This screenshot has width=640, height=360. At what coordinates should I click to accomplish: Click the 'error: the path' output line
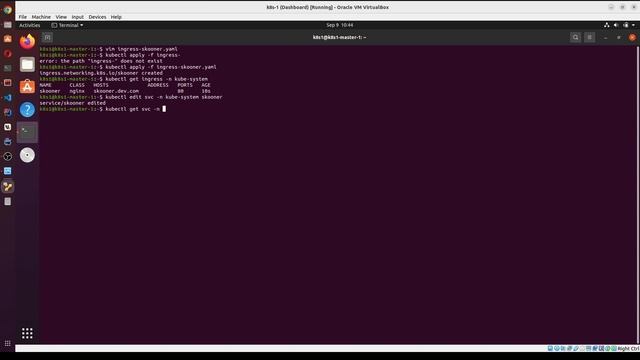(x=101, y=61)
